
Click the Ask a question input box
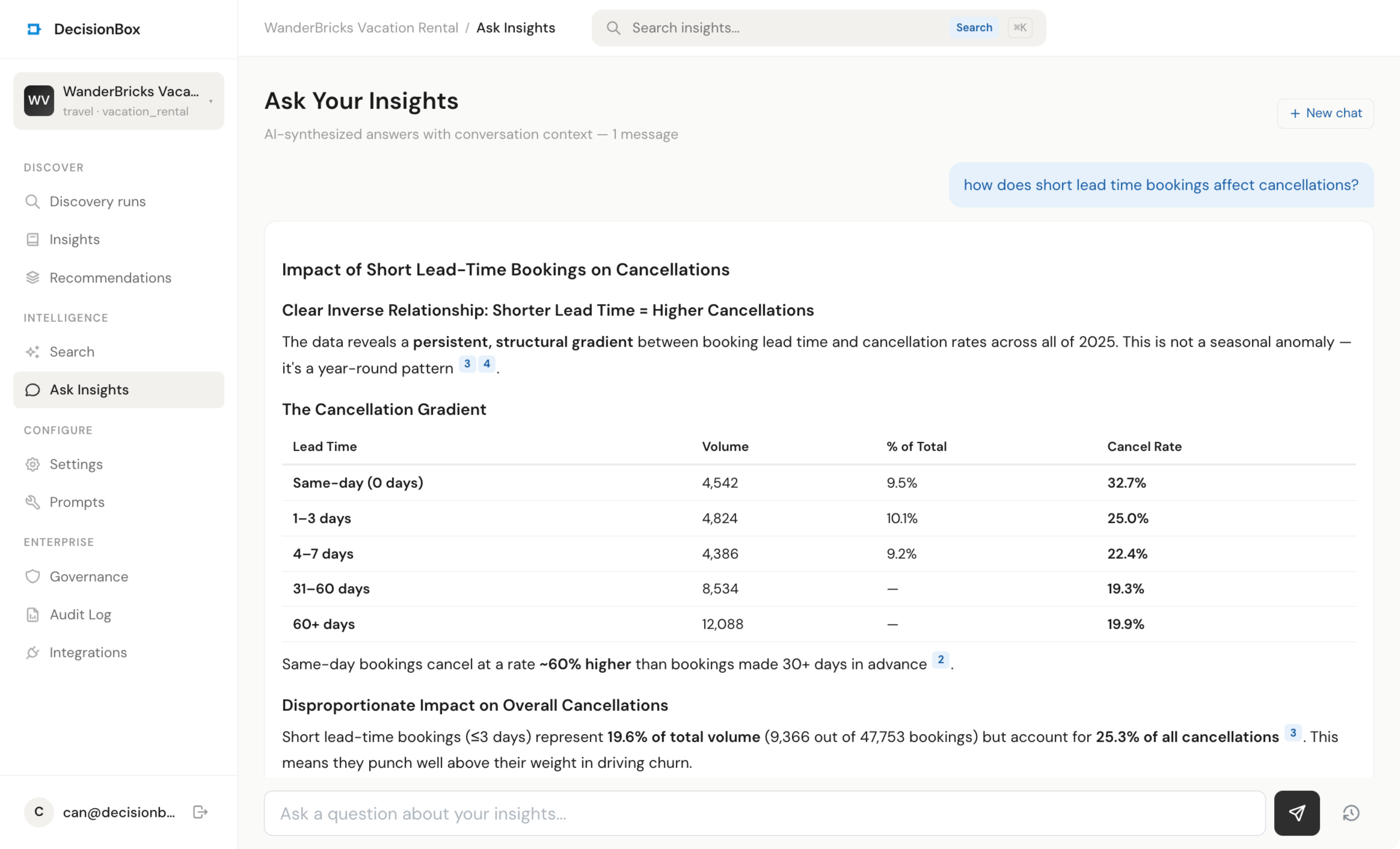click(x=764, y=813)
